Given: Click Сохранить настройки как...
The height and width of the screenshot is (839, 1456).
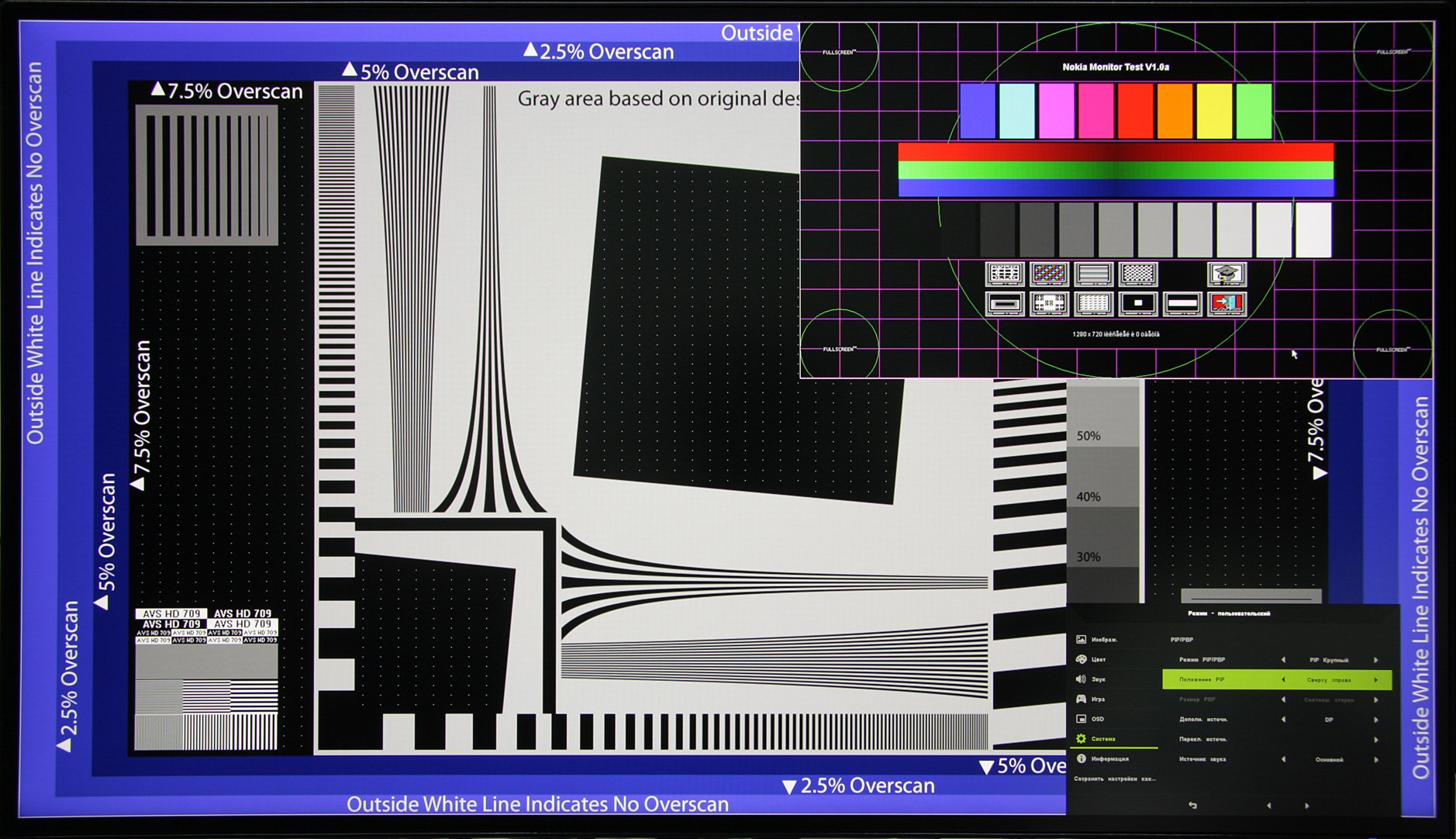Looking at the screenshot, I should click(x=1115, y=779).
